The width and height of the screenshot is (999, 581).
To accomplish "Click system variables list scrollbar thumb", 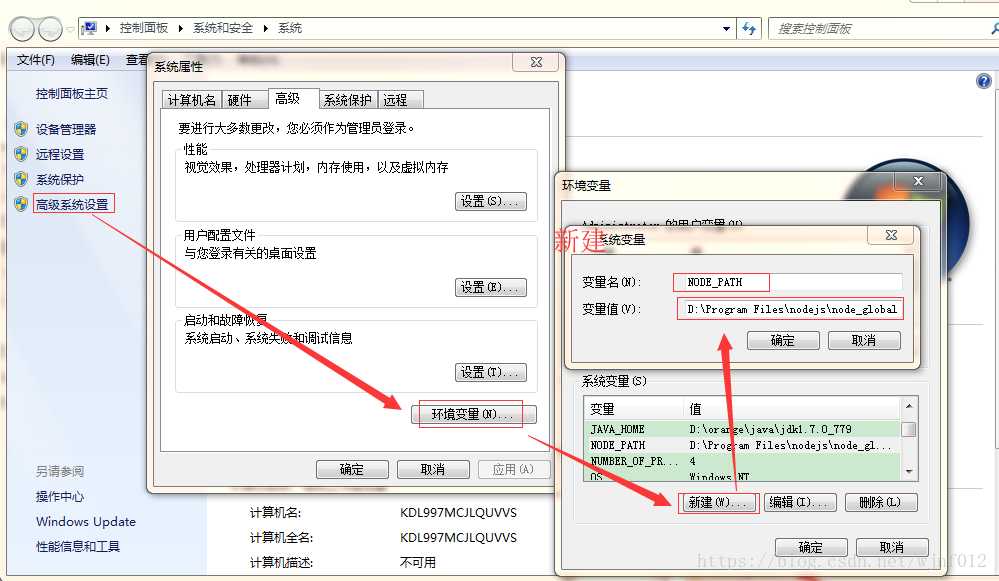I will (x=909, y=429).
